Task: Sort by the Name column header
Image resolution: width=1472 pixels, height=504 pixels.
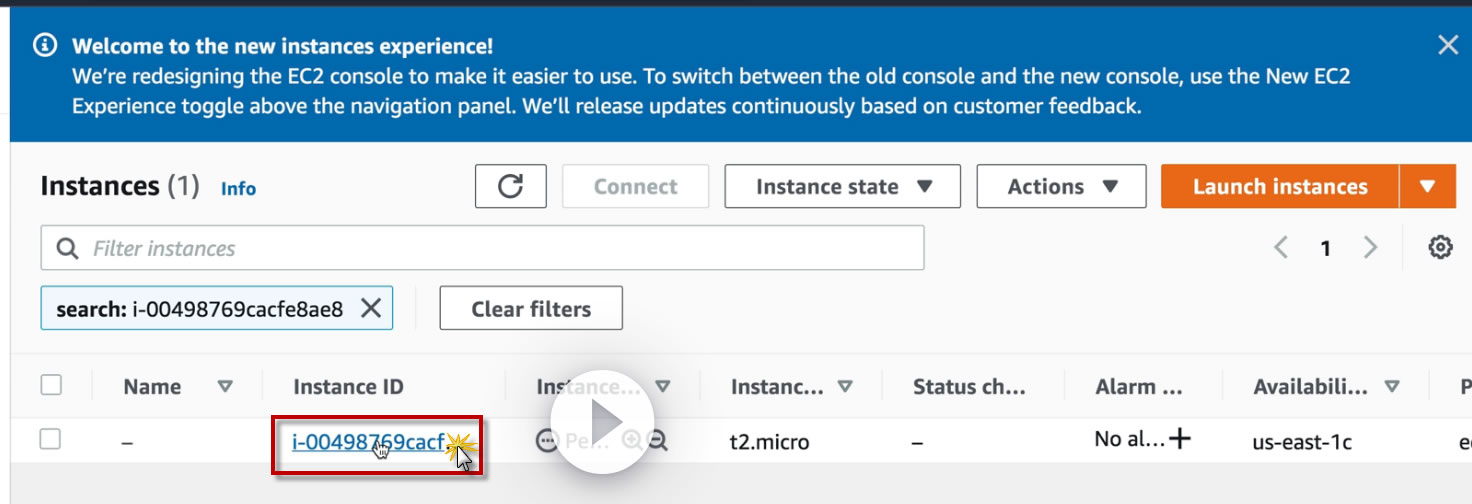Action: point(153,387)
